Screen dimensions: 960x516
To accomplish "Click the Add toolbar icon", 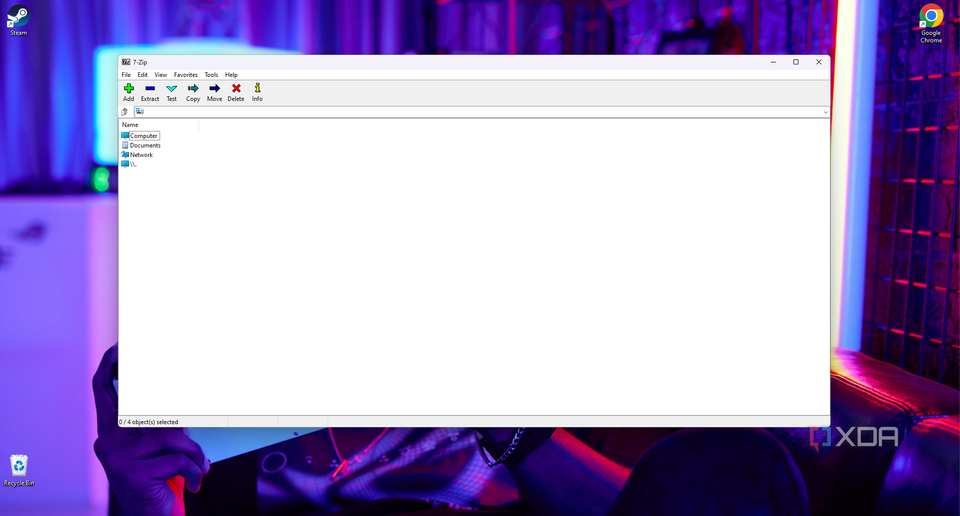I will (129, 89).
